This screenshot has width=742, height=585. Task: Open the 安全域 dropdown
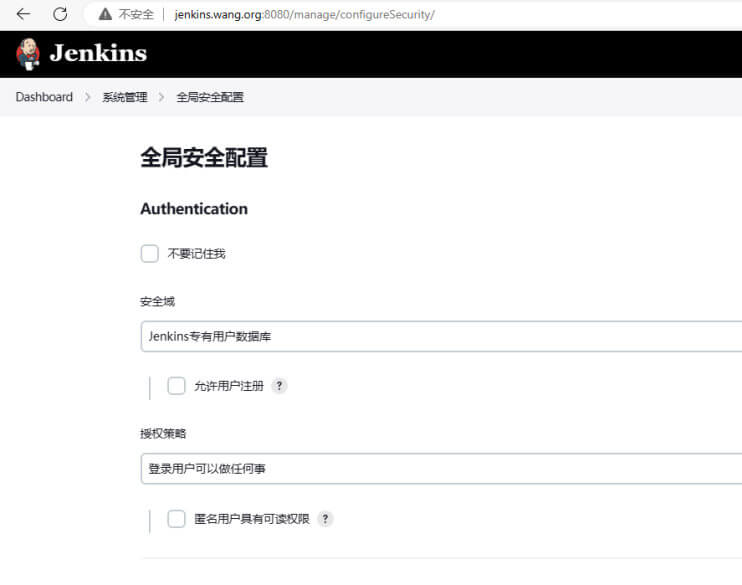tap(441, 336)
